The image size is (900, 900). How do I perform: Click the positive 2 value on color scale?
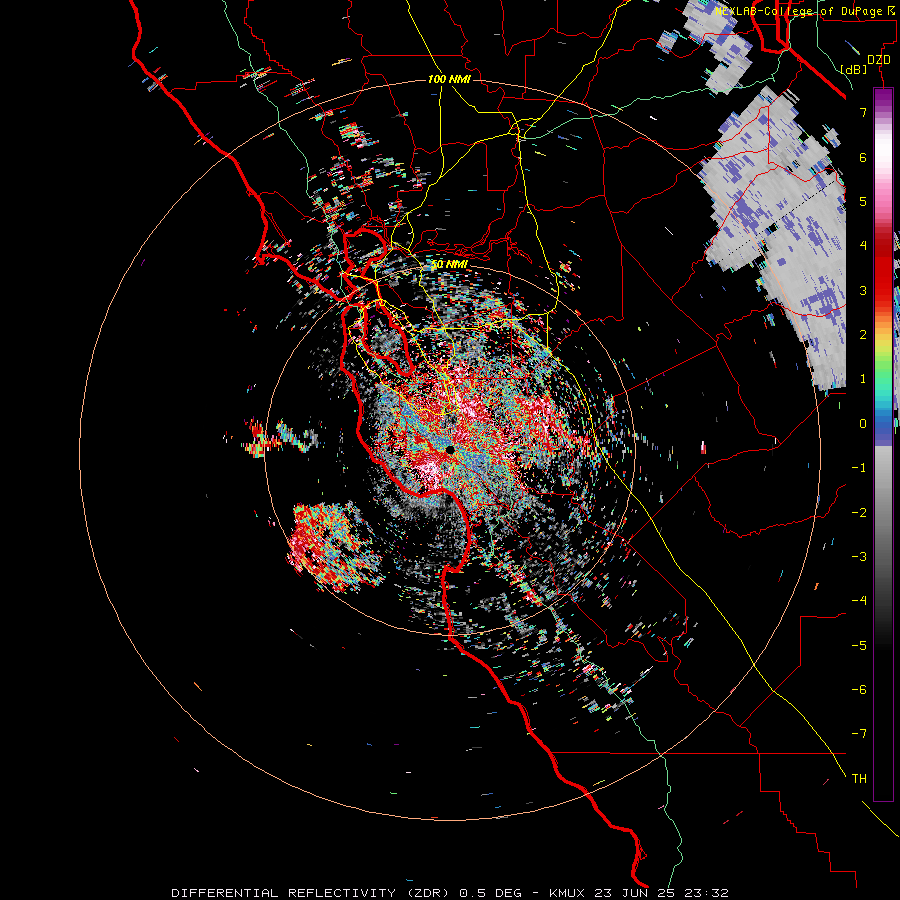[863, 335]
